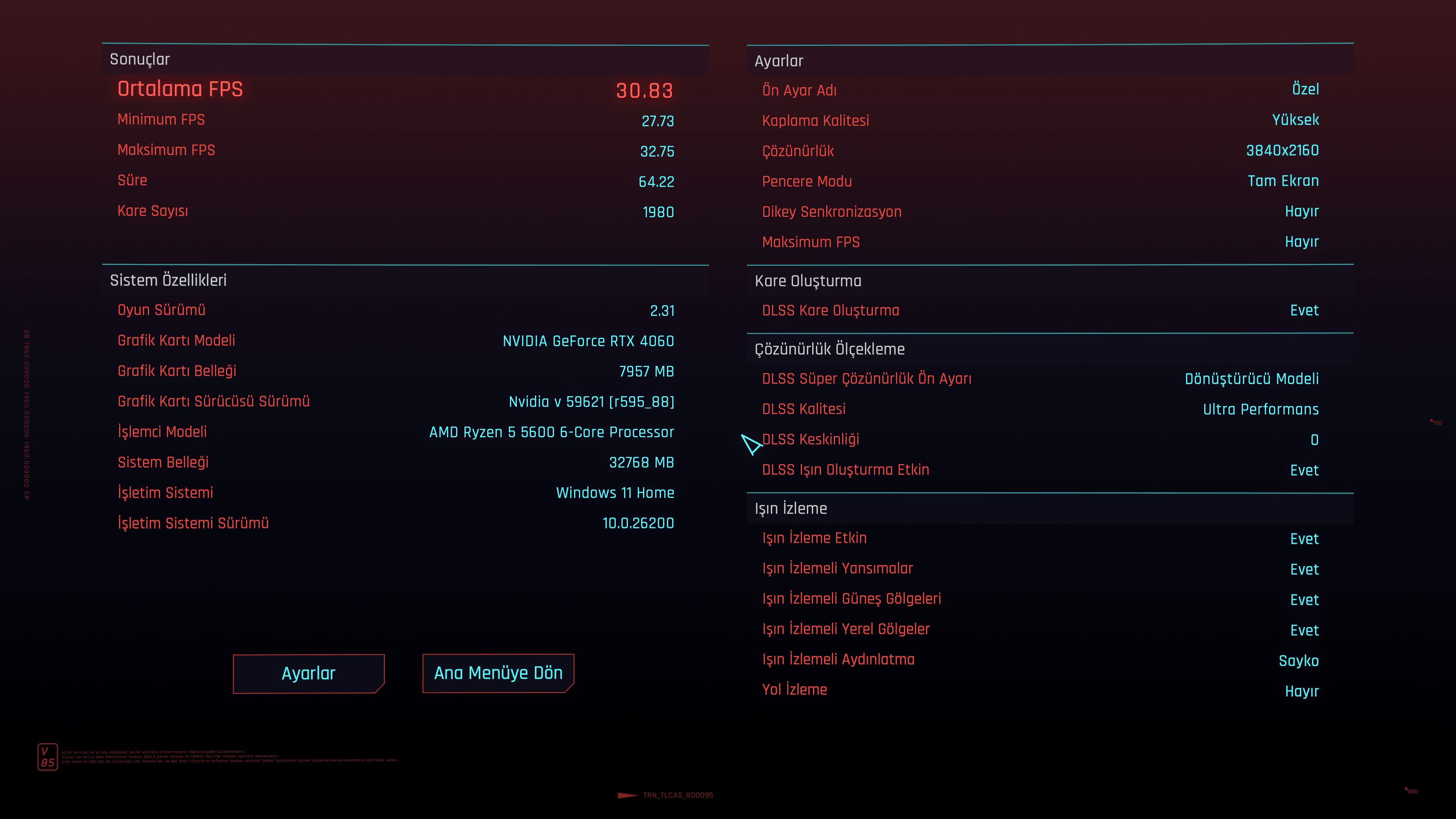Click Grafik Kartı Belleği value 7957 MB
Screen dimensions: 1456x819
pos(646,371)
